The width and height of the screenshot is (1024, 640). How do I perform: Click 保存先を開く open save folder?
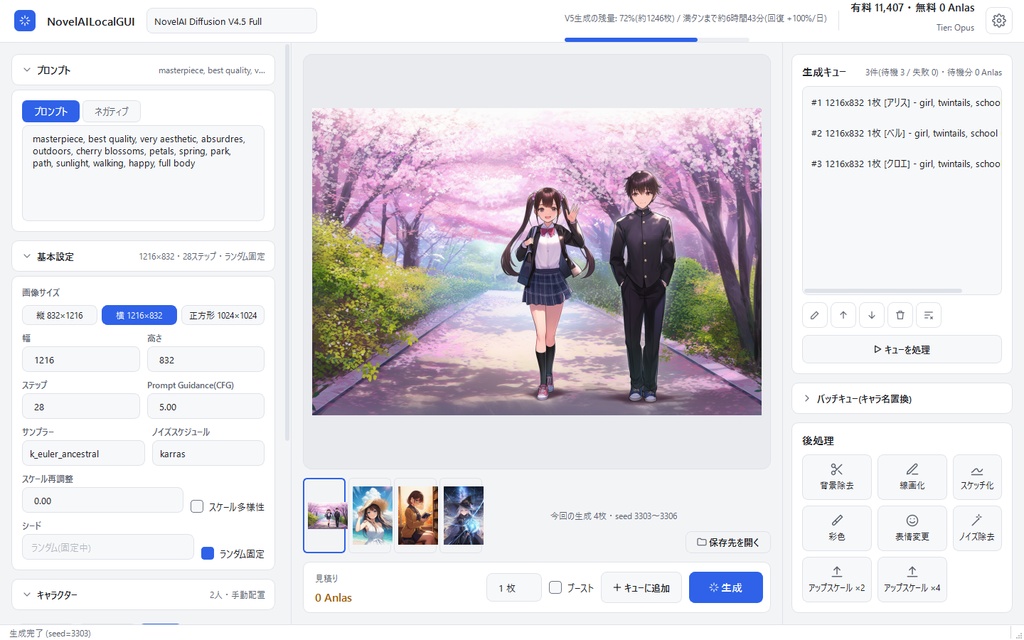click(x=728, y=542)
